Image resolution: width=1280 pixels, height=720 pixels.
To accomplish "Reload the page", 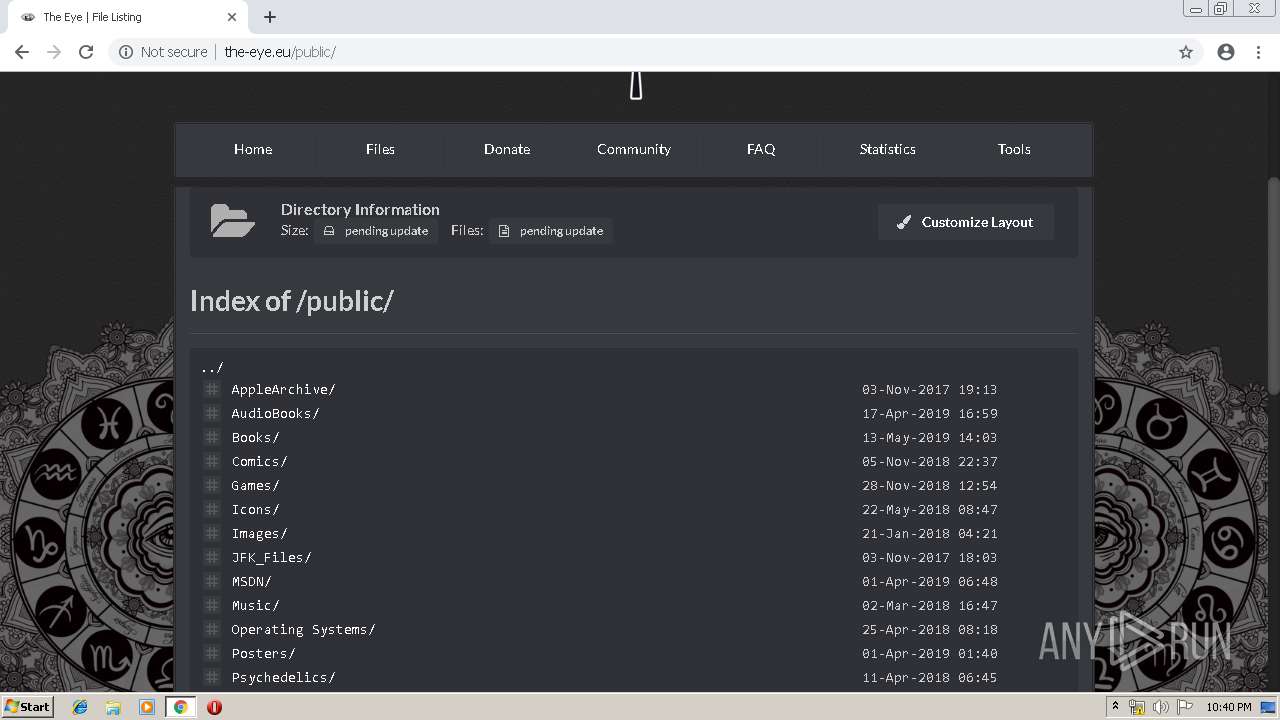I will 86,52.
